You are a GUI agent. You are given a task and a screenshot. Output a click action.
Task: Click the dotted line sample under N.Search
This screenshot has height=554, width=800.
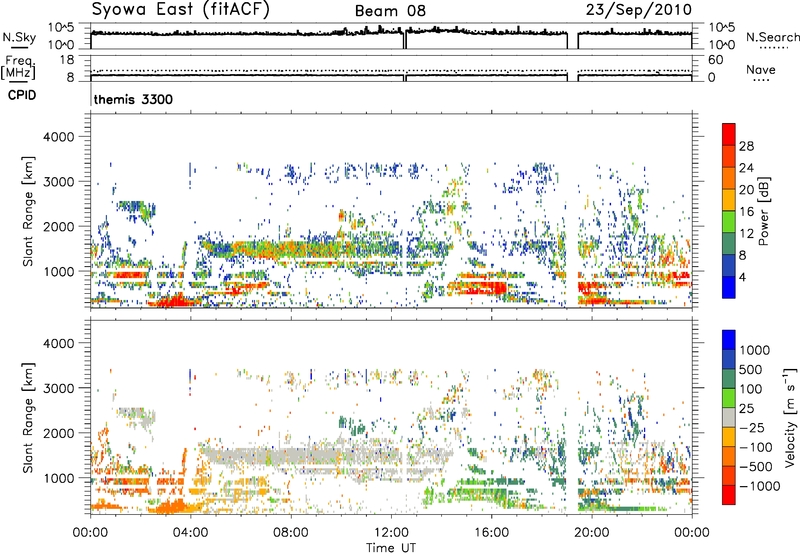click(x=773, y=48)
